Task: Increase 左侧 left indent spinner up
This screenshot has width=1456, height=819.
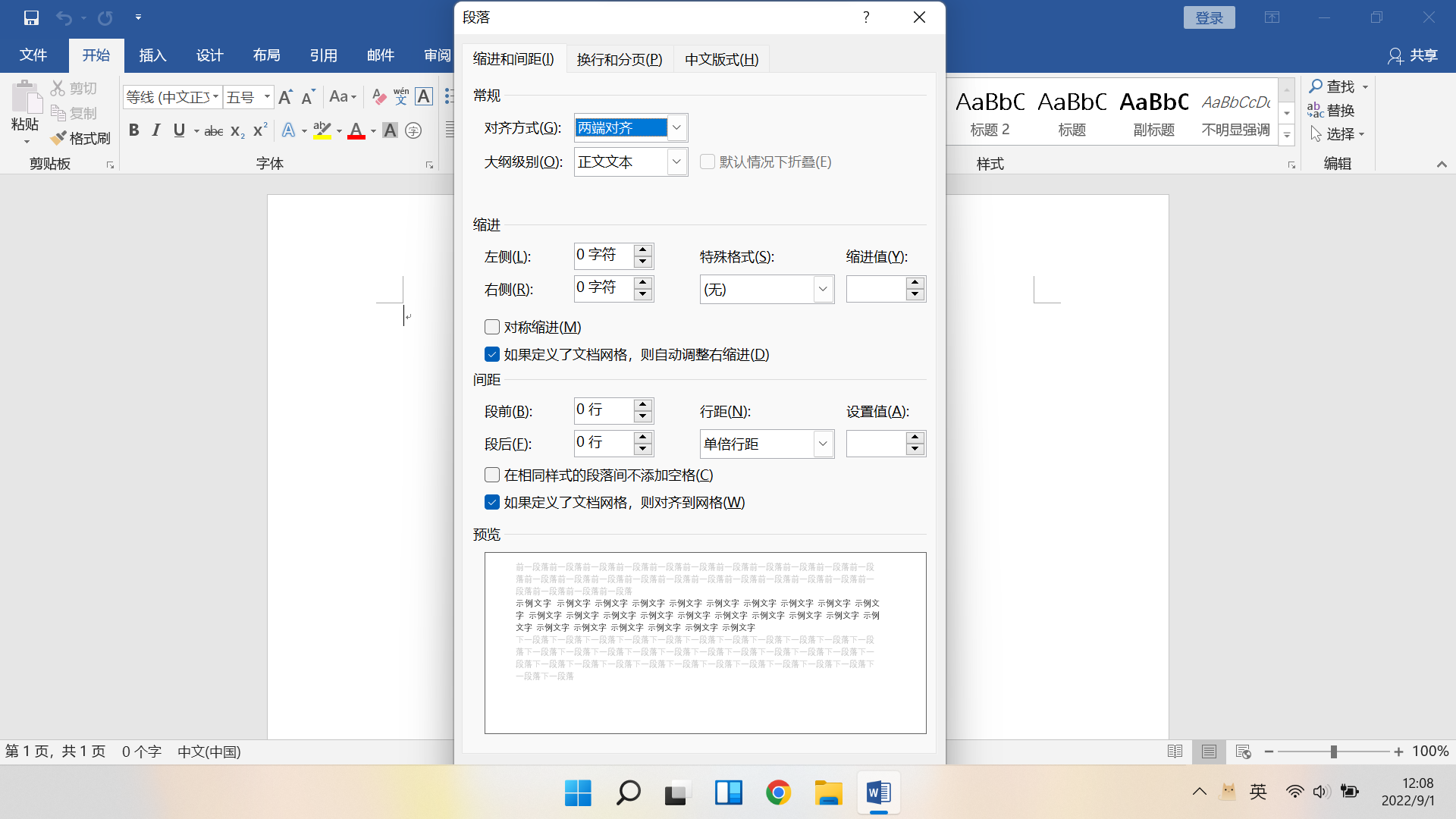Action: [643, 250]
